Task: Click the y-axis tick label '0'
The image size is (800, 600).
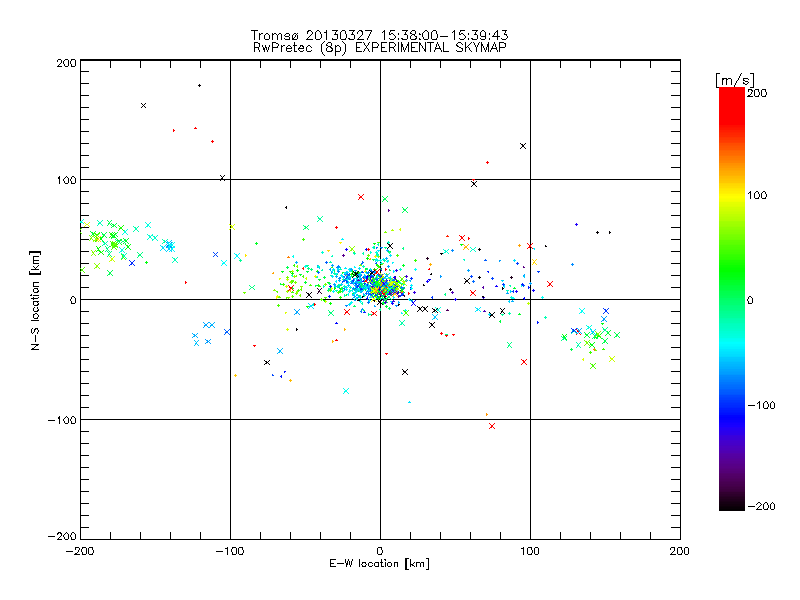Action: [x=73, y=301]
